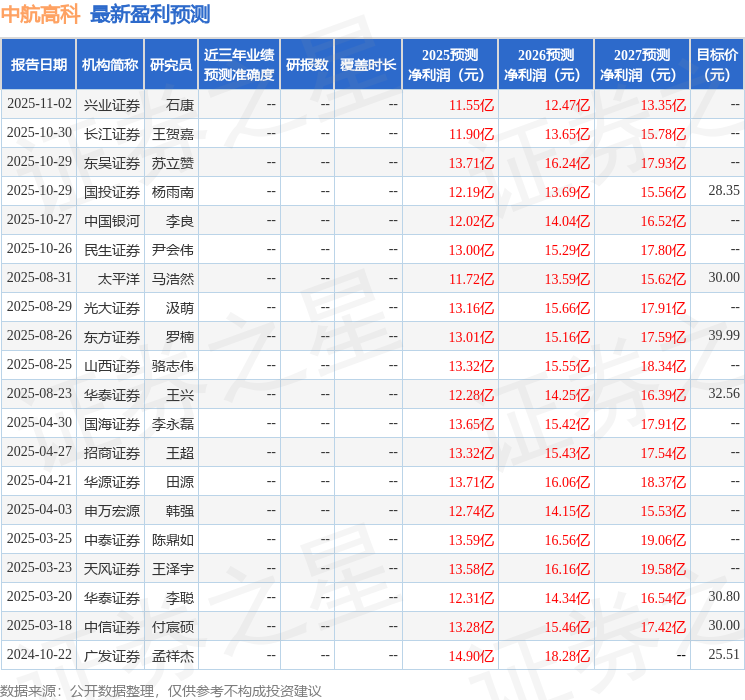The width and height of the screenshot is (745, 700).
Task: Select the 2027预测净利润 column header
Action: point(642,65)
